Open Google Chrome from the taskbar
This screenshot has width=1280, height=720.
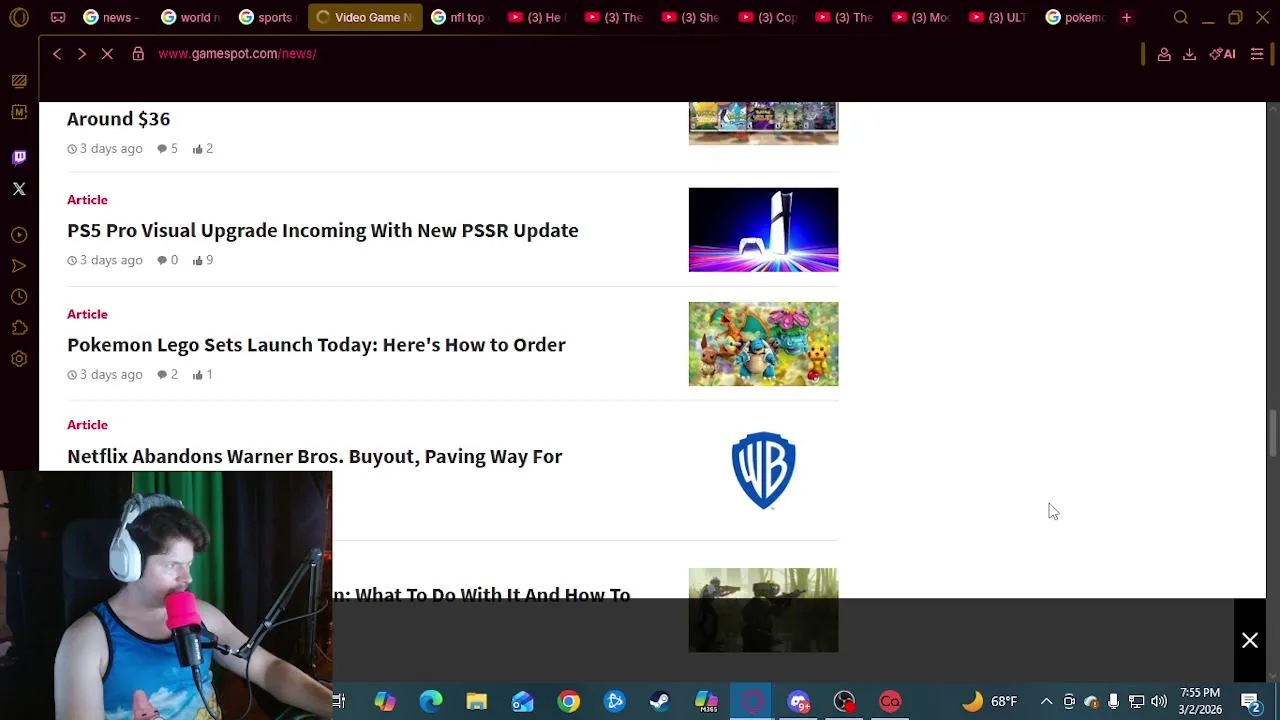coord(569,702)
